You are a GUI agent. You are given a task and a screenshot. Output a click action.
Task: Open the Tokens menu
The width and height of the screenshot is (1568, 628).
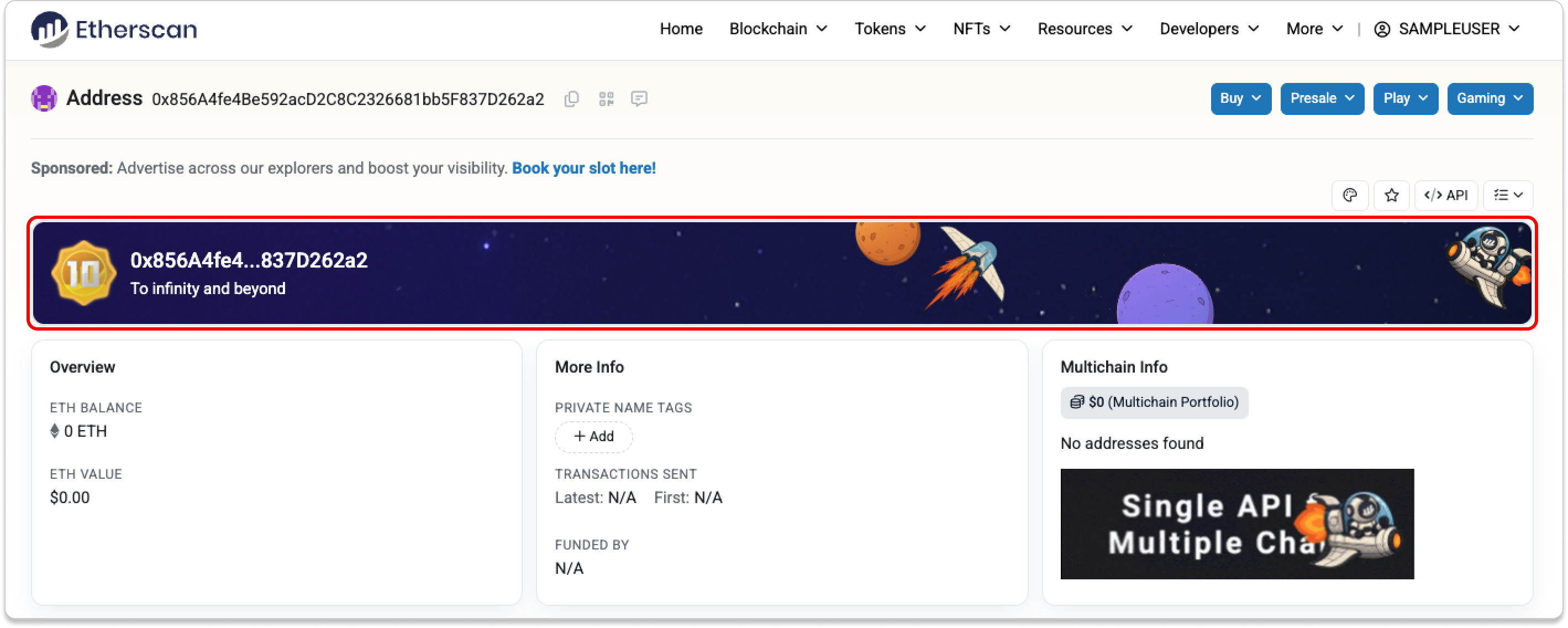[890, 29]
